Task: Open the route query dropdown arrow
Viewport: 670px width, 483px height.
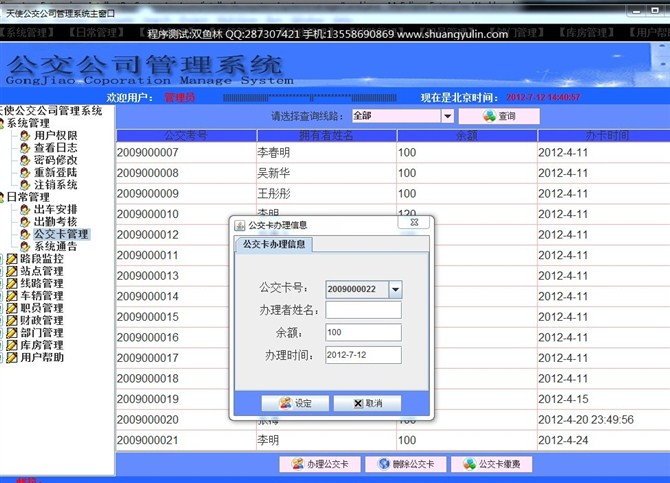Action: (447, 116)
